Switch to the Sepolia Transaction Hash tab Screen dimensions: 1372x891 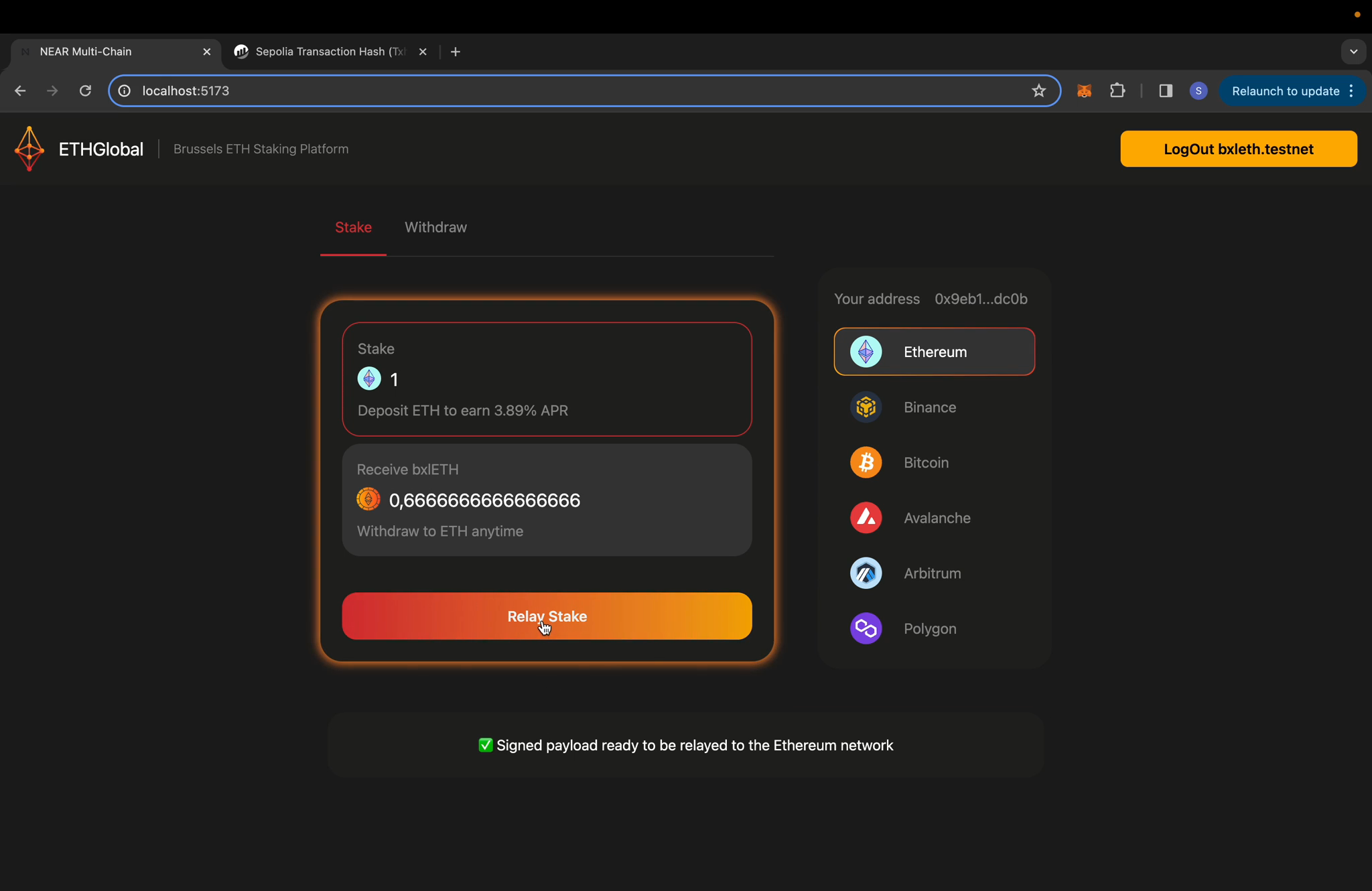point(331,52)
